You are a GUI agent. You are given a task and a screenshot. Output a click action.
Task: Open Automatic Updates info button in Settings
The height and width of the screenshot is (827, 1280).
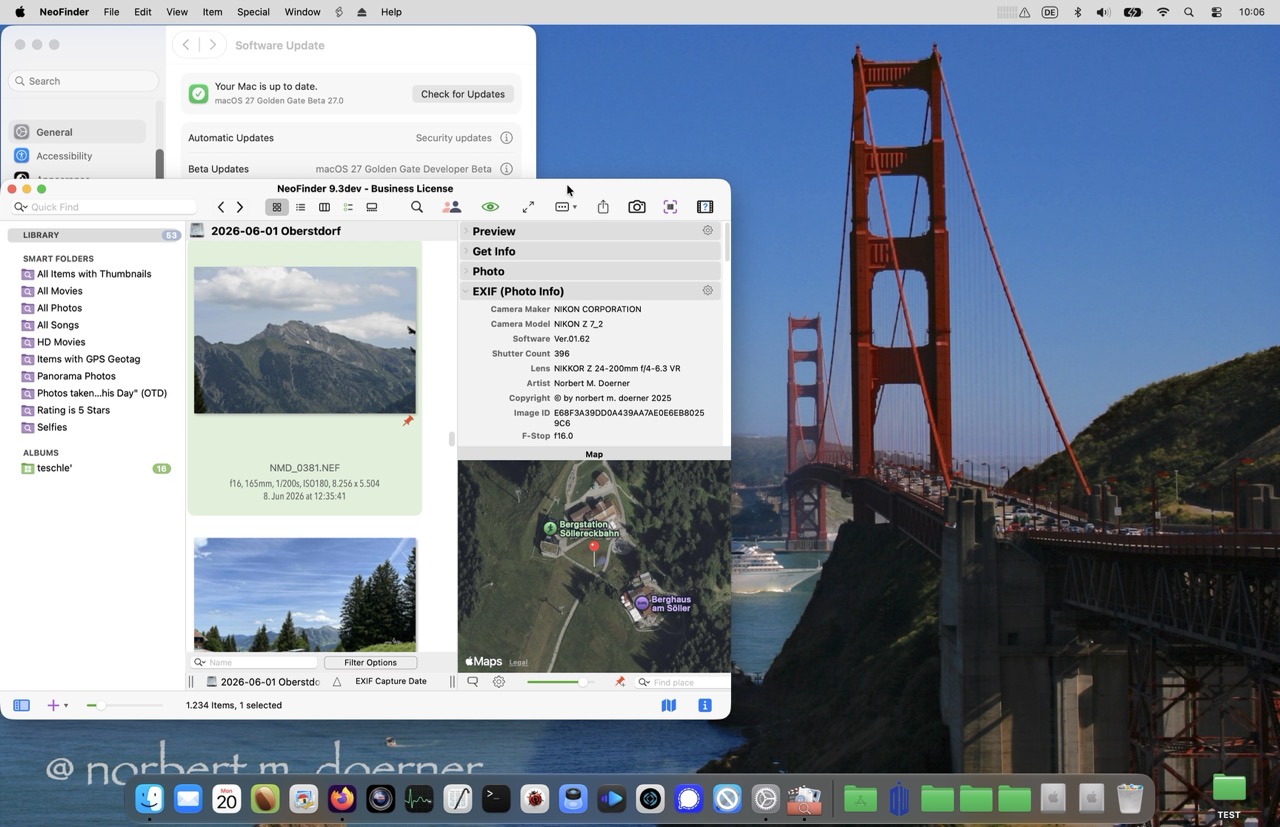click(506, 138)
